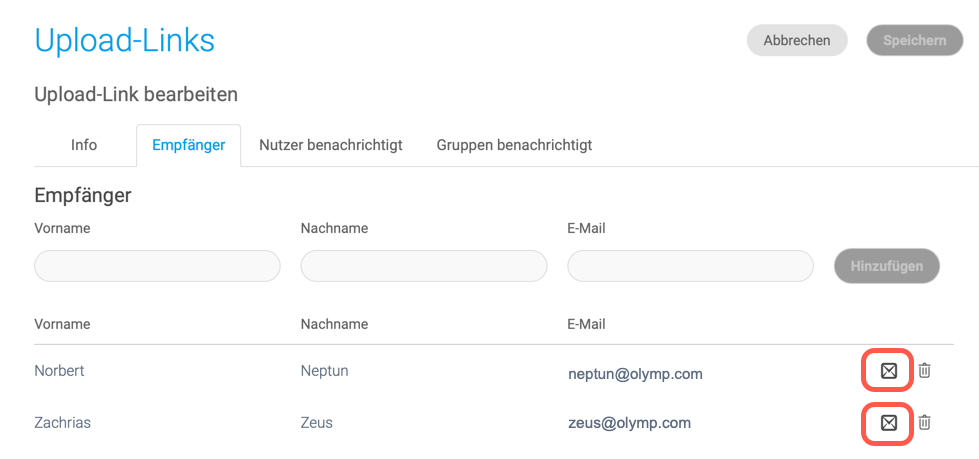The image size is (979, 459).
Task: Click the Abbrechen button
Action: tap(797, 41)
